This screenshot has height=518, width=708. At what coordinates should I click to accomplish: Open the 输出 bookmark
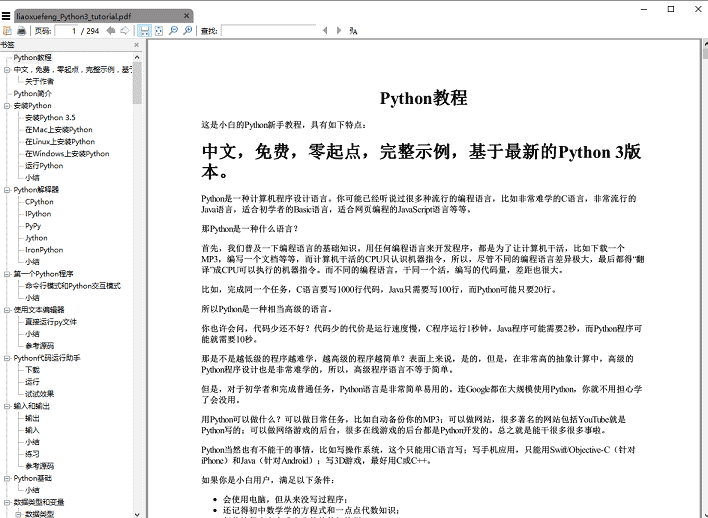32,418
